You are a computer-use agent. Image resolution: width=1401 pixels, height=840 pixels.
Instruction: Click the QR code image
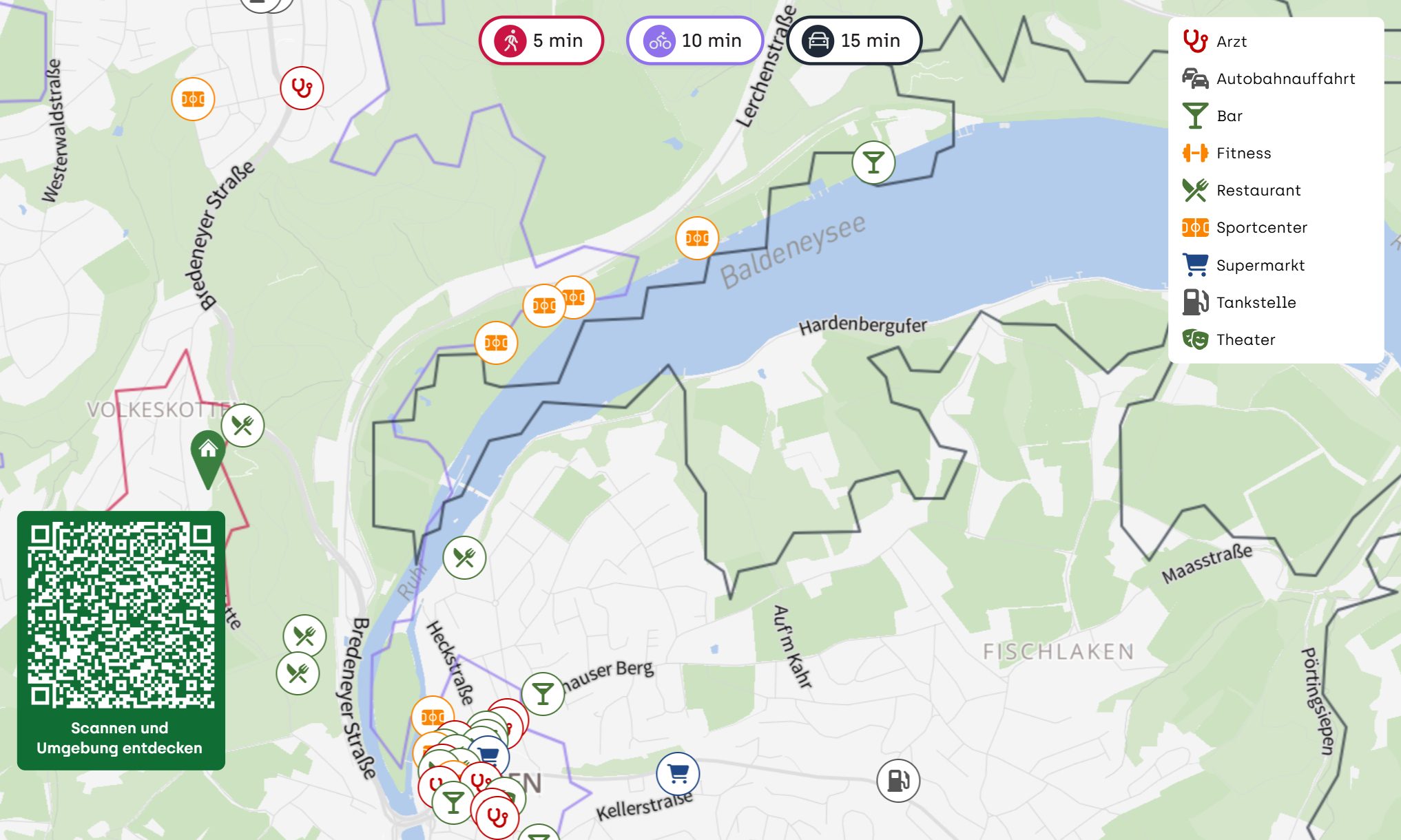[121, 615]
